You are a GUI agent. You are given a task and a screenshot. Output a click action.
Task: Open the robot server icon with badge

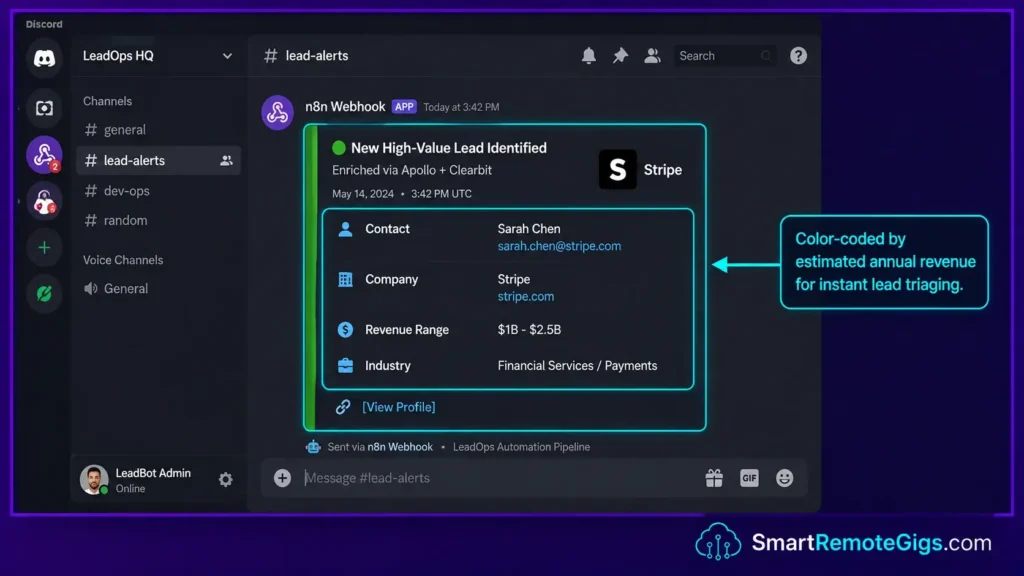(44, 202)
